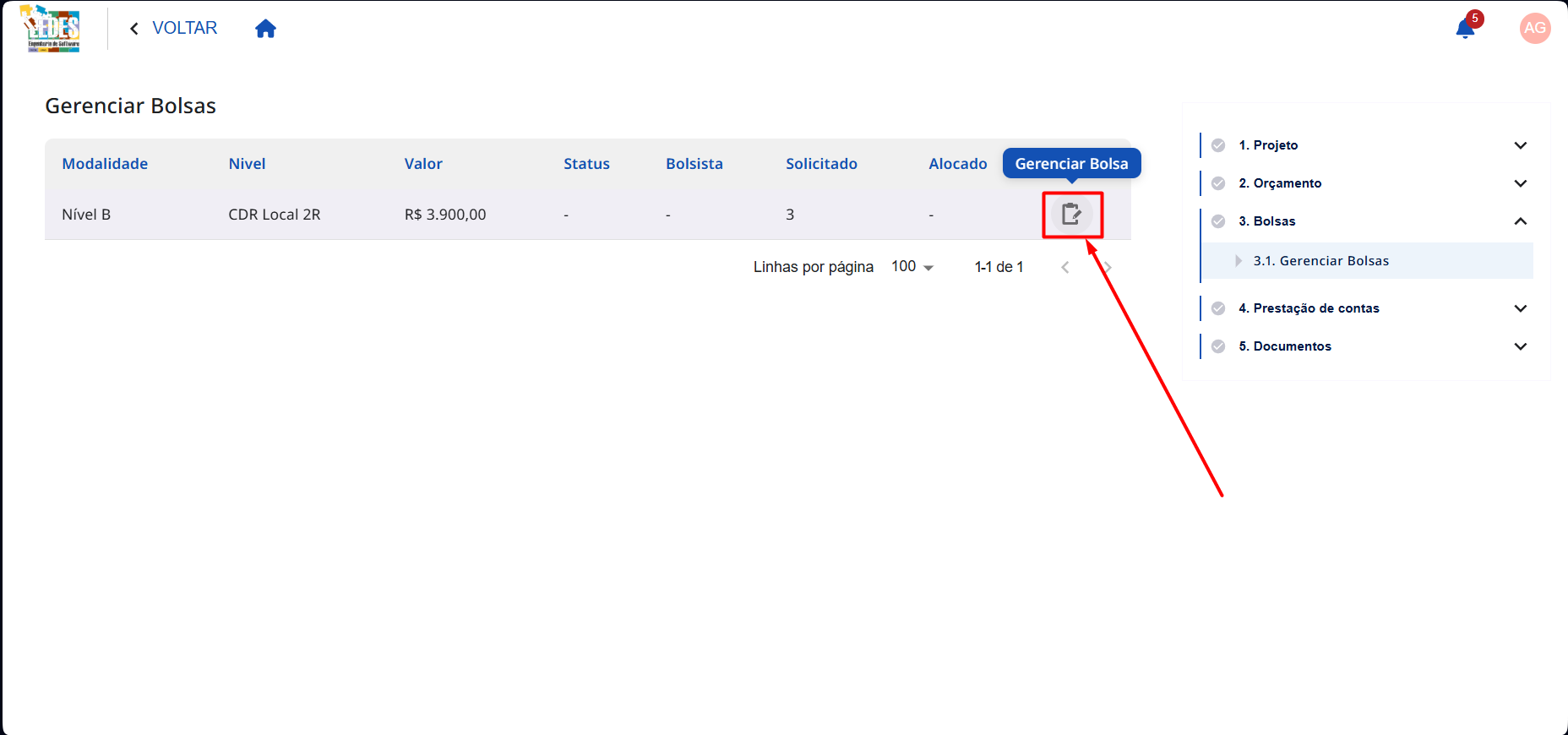Go to previous table page

coord(1064,267)
